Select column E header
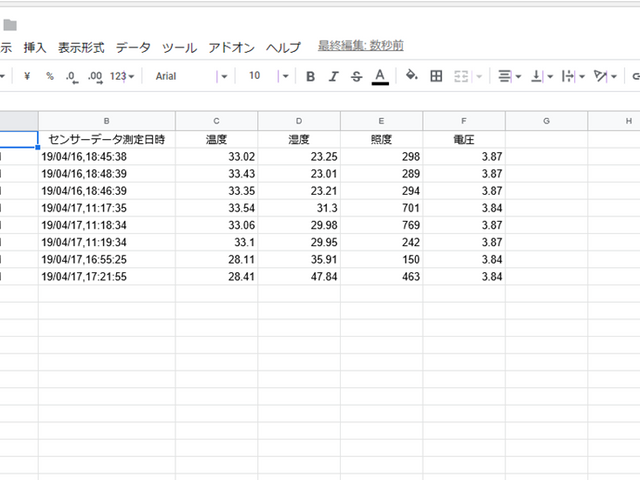 (381, 121)
